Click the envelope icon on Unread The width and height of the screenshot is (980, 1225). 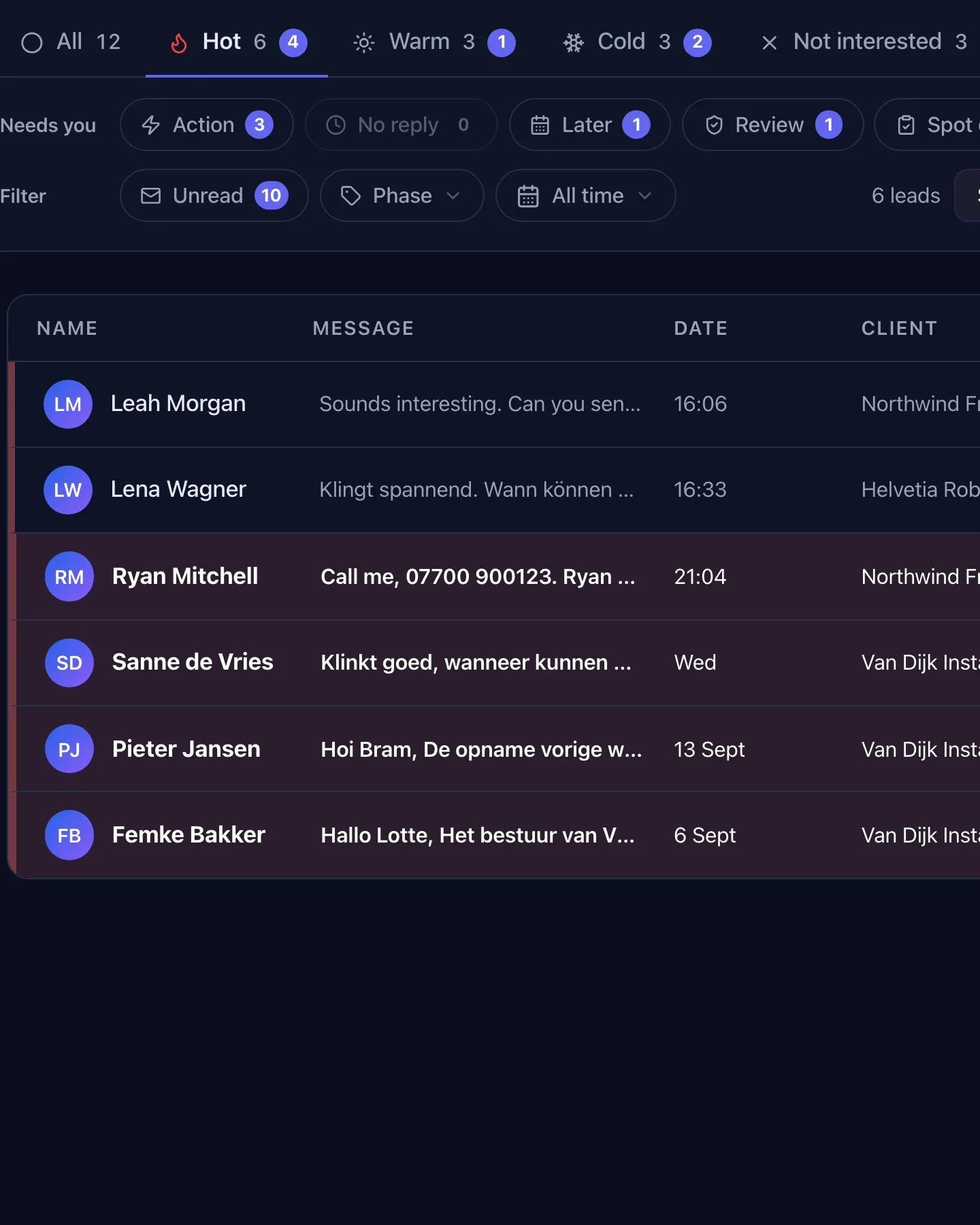150,196
